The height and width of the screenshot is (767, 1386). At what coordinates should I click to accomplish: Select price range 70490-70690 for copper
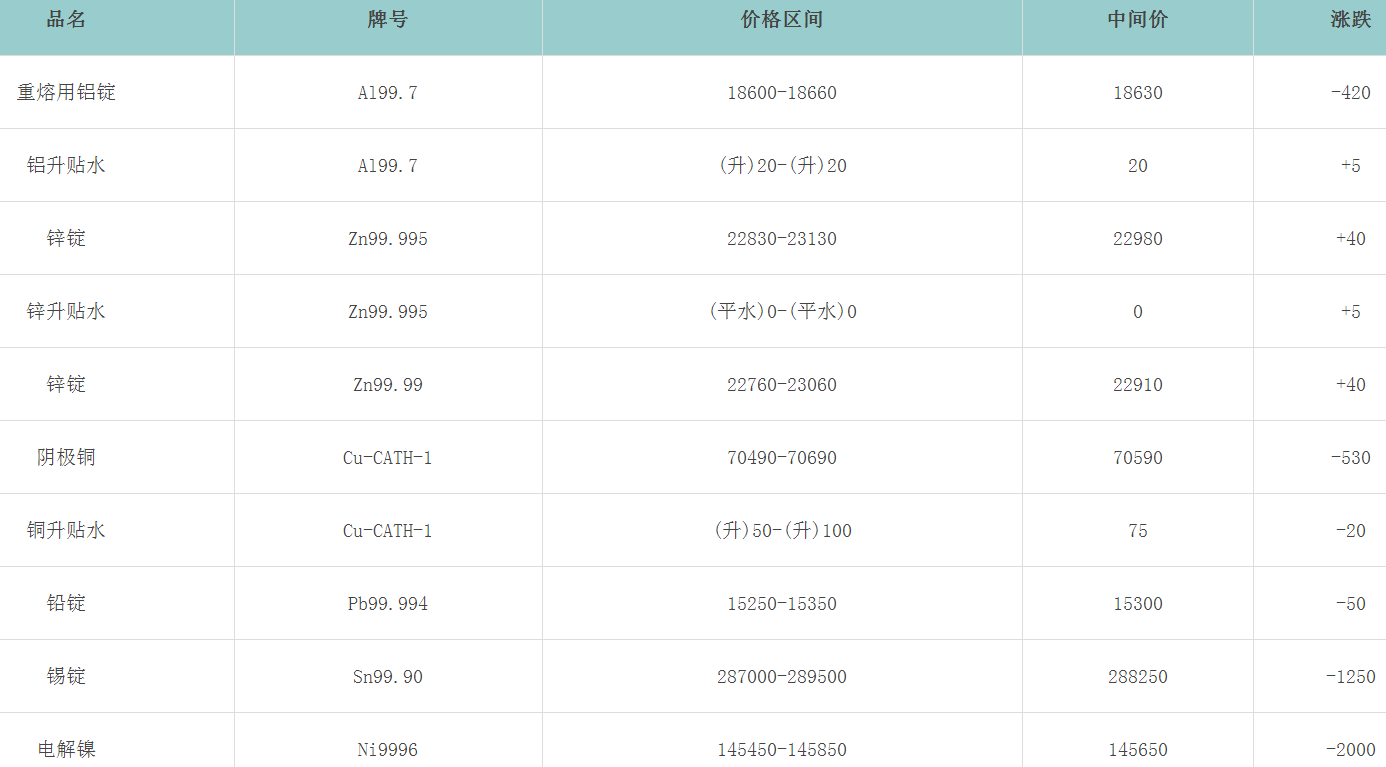(782, 458)
